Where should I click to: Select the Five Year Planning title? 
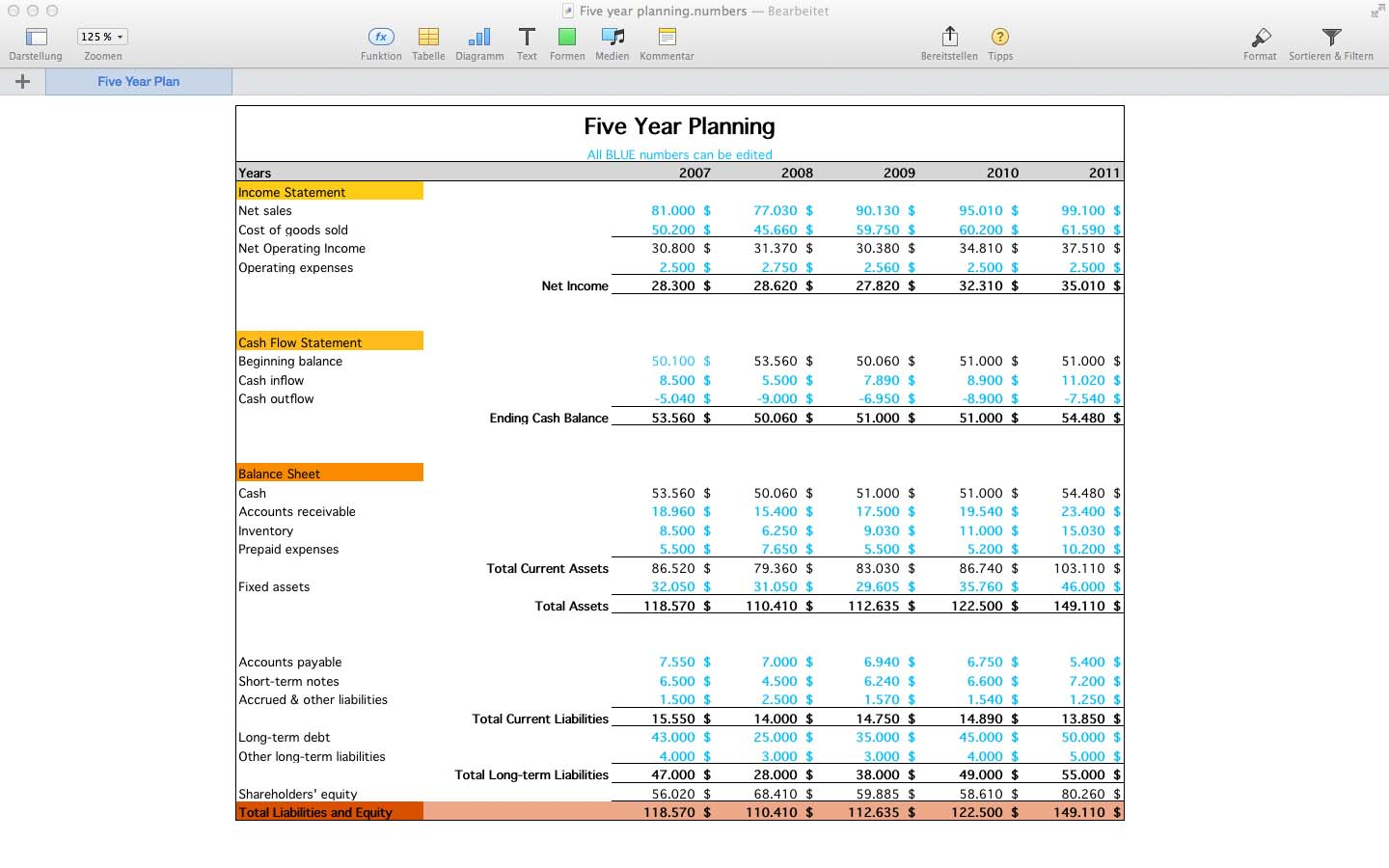tap(679, 126)
